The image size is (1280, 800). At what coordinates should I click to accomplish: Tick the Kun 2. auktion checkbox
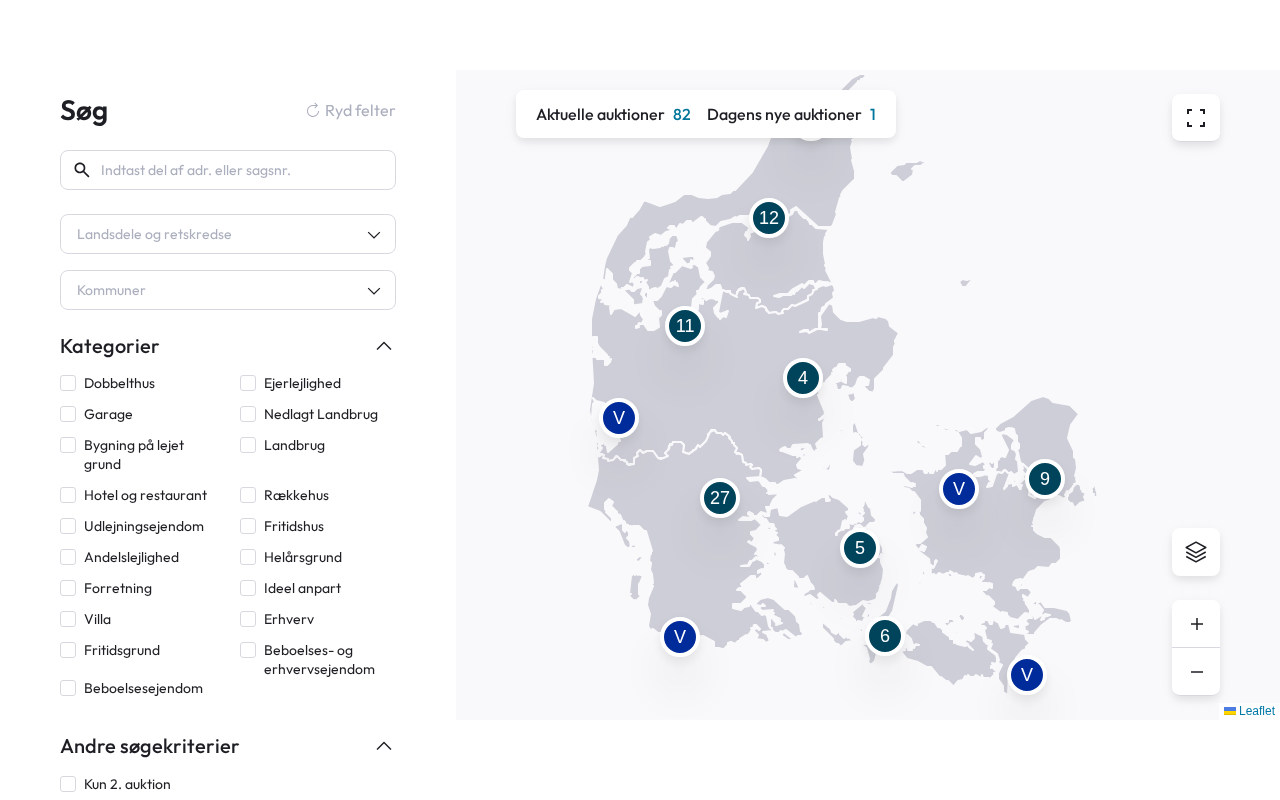click(x=68, y=784)
